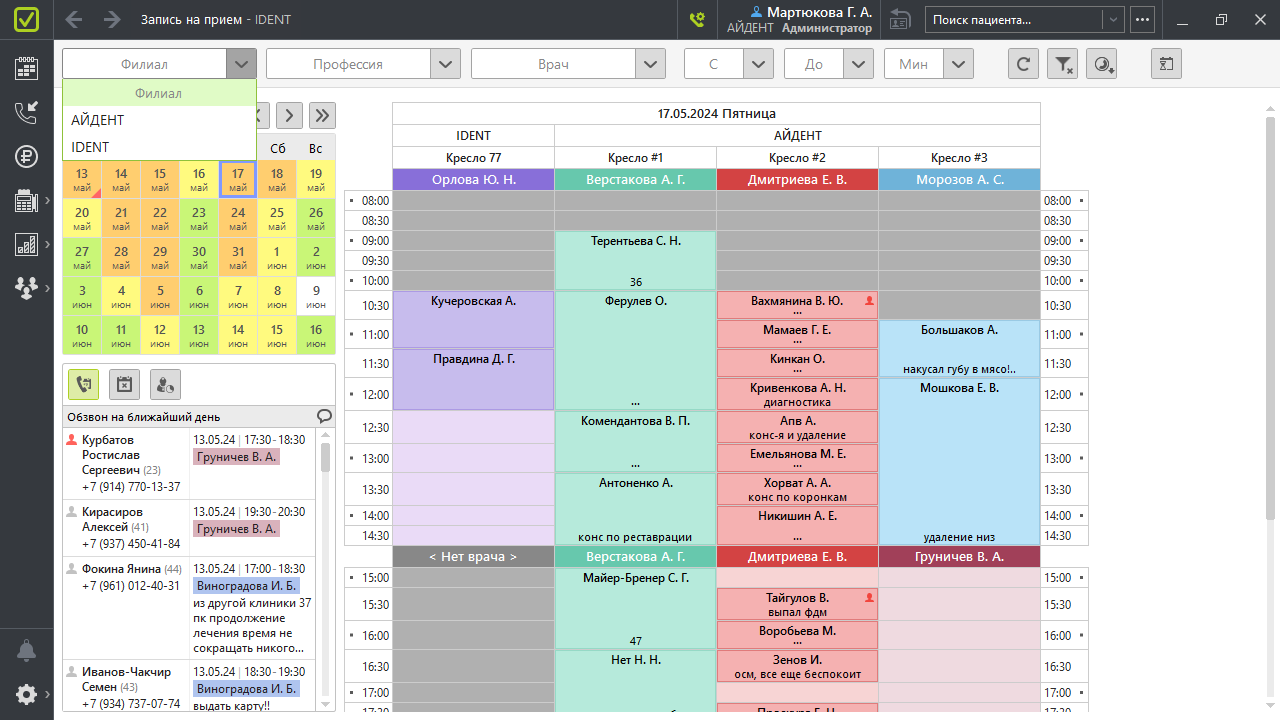Collapse the Филиал dropdown arrow
1280x720 pixels.
click(241, 64)
